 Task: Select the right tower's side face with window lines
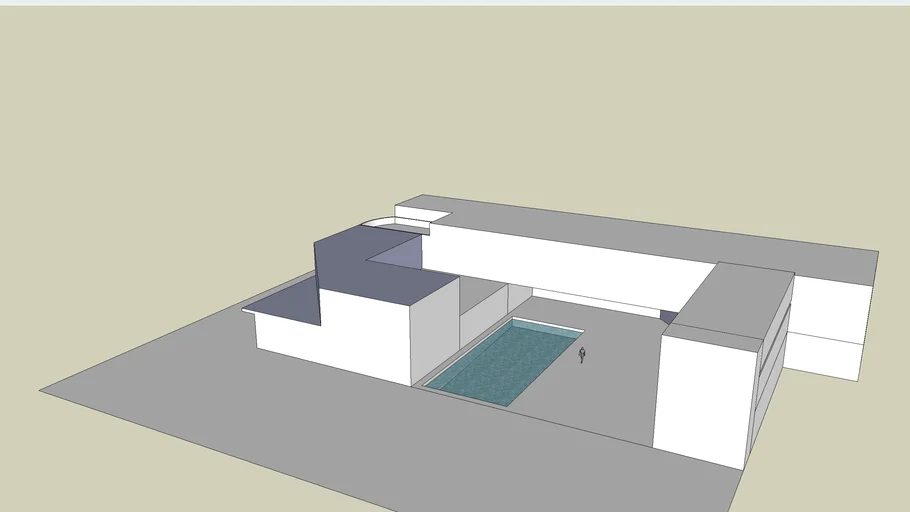click(x=772, y=370)
